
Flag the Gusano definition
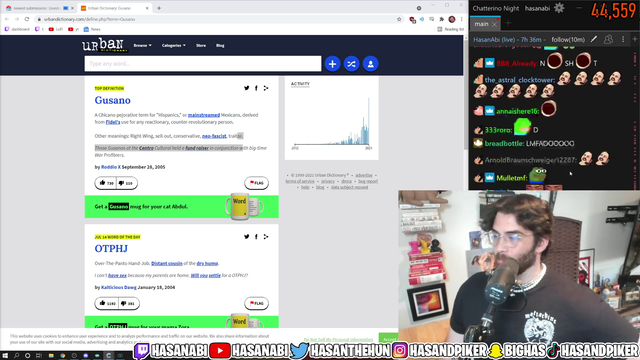tap(256, 183)
